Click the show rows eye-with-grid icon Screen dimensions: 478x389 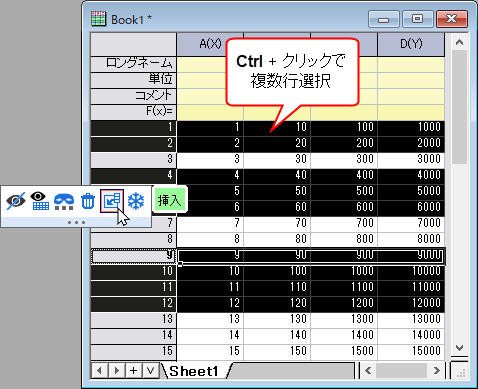click(x=40, y=201)
